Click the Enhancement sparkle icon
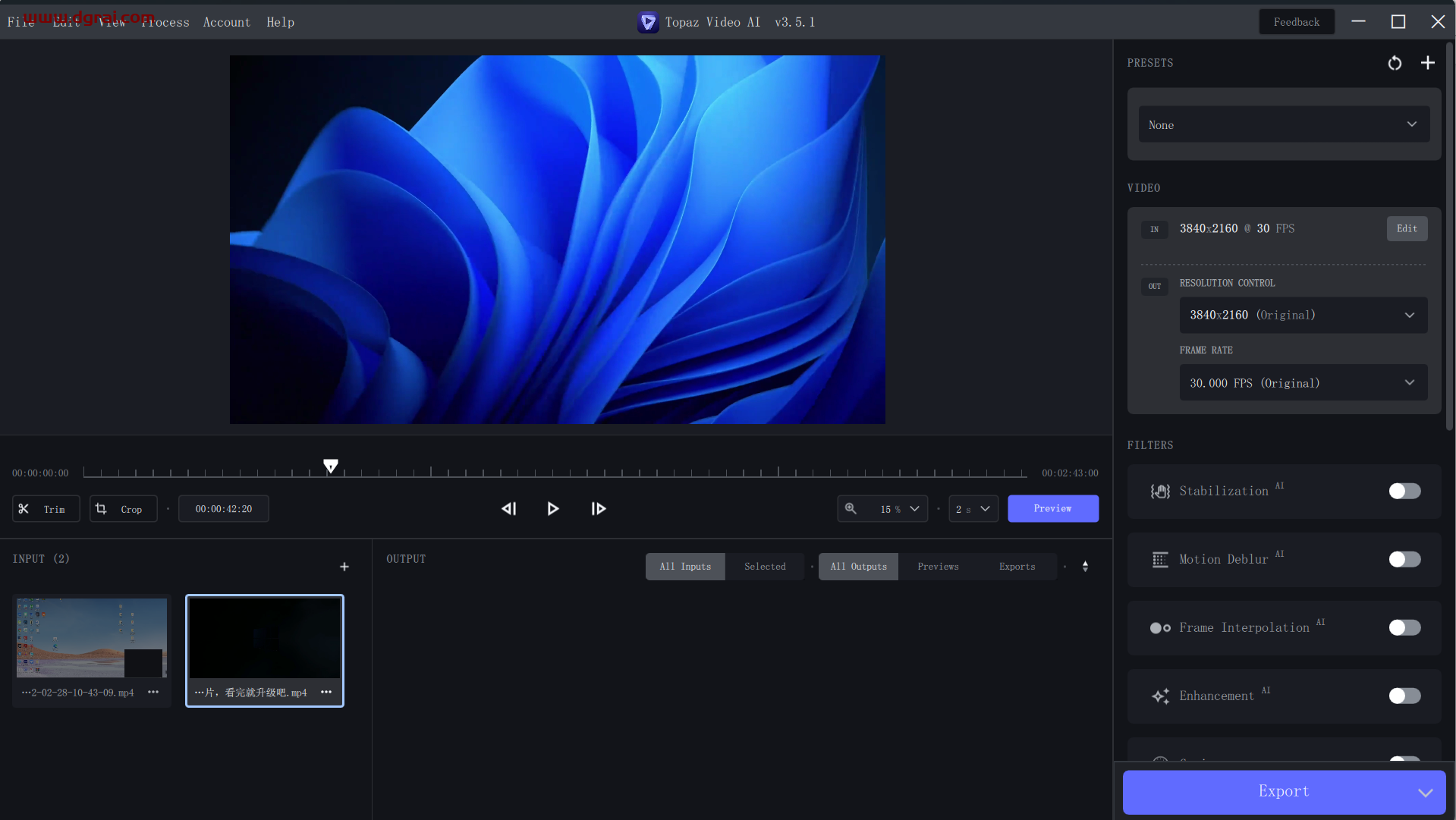1456x820 pixels. click(1160, 696)
